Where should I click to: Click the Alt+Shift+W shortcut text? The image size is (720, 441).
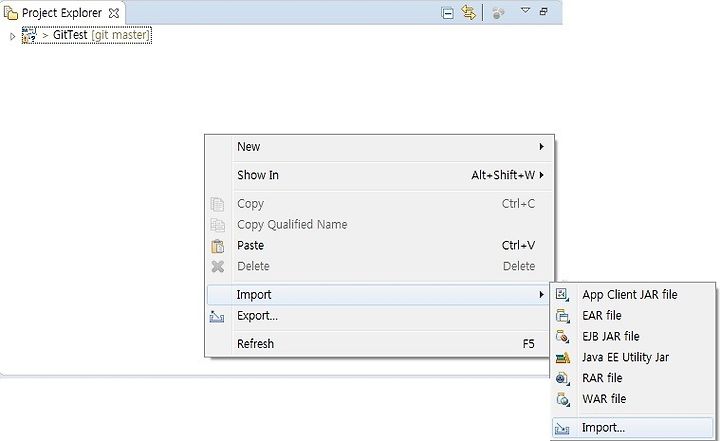(x=503, y=175)
